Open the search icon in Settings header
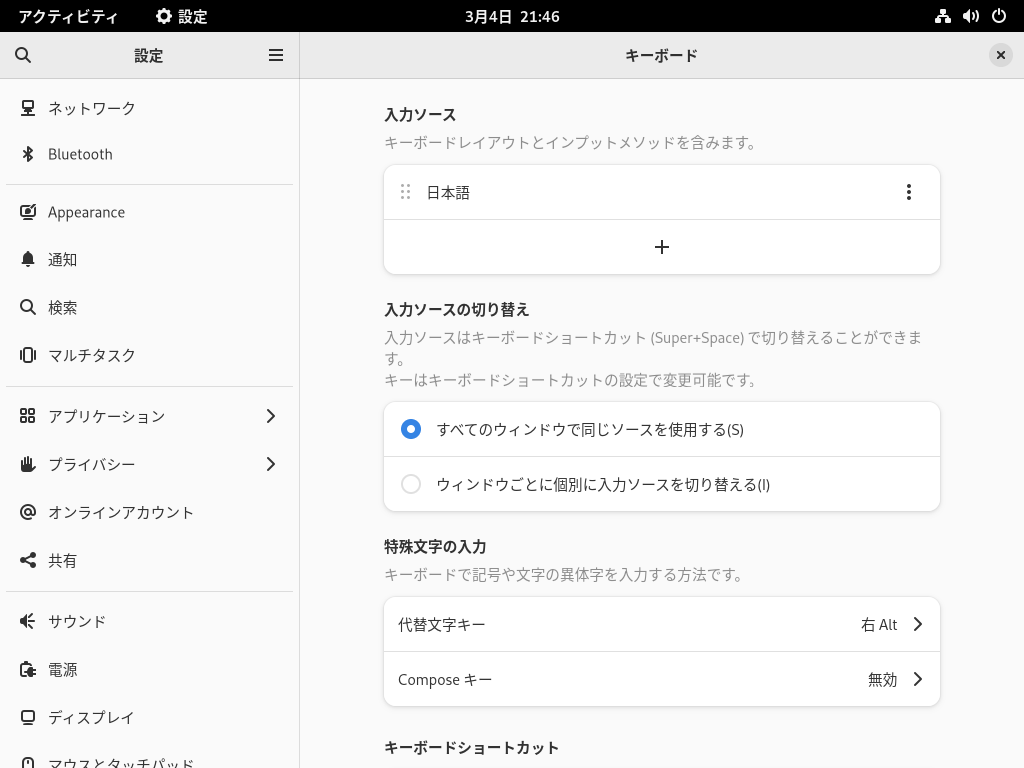The width and height of the screenshot is (1024, 768). click(x=23, y=56)
